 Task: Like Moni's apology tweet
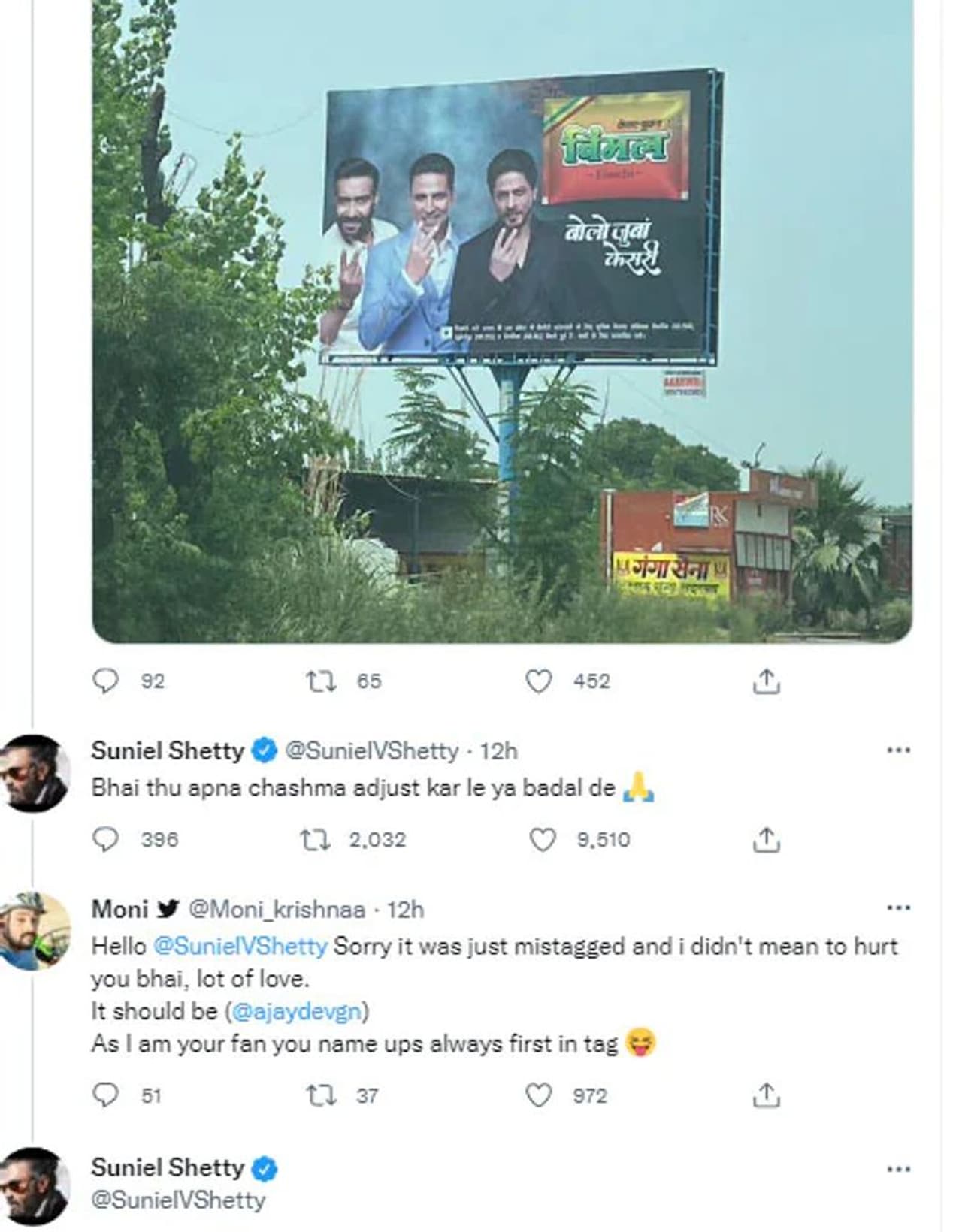coord(538,1095)
